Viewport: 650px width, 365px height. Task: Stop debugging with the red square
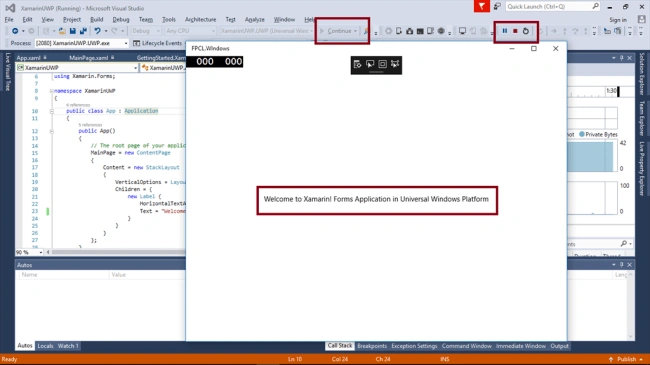tap(515, 31)
